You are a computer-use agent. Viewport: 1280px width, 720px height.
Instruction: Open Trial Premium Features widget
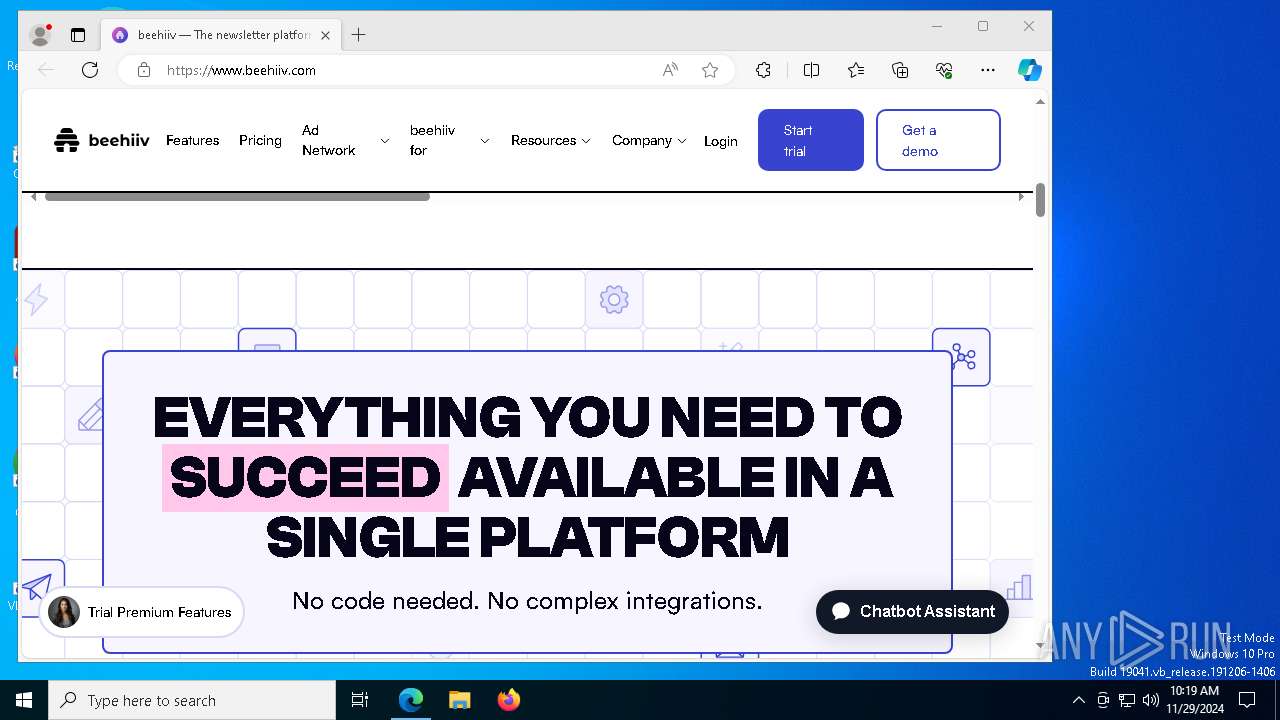point(142,612)
